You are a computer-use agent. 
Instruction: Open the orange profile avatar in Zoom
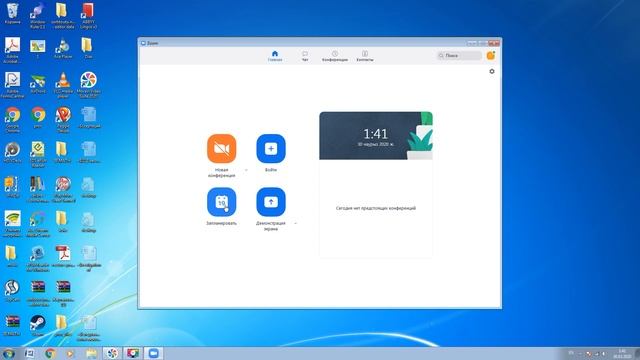click(x=491, y=56)
